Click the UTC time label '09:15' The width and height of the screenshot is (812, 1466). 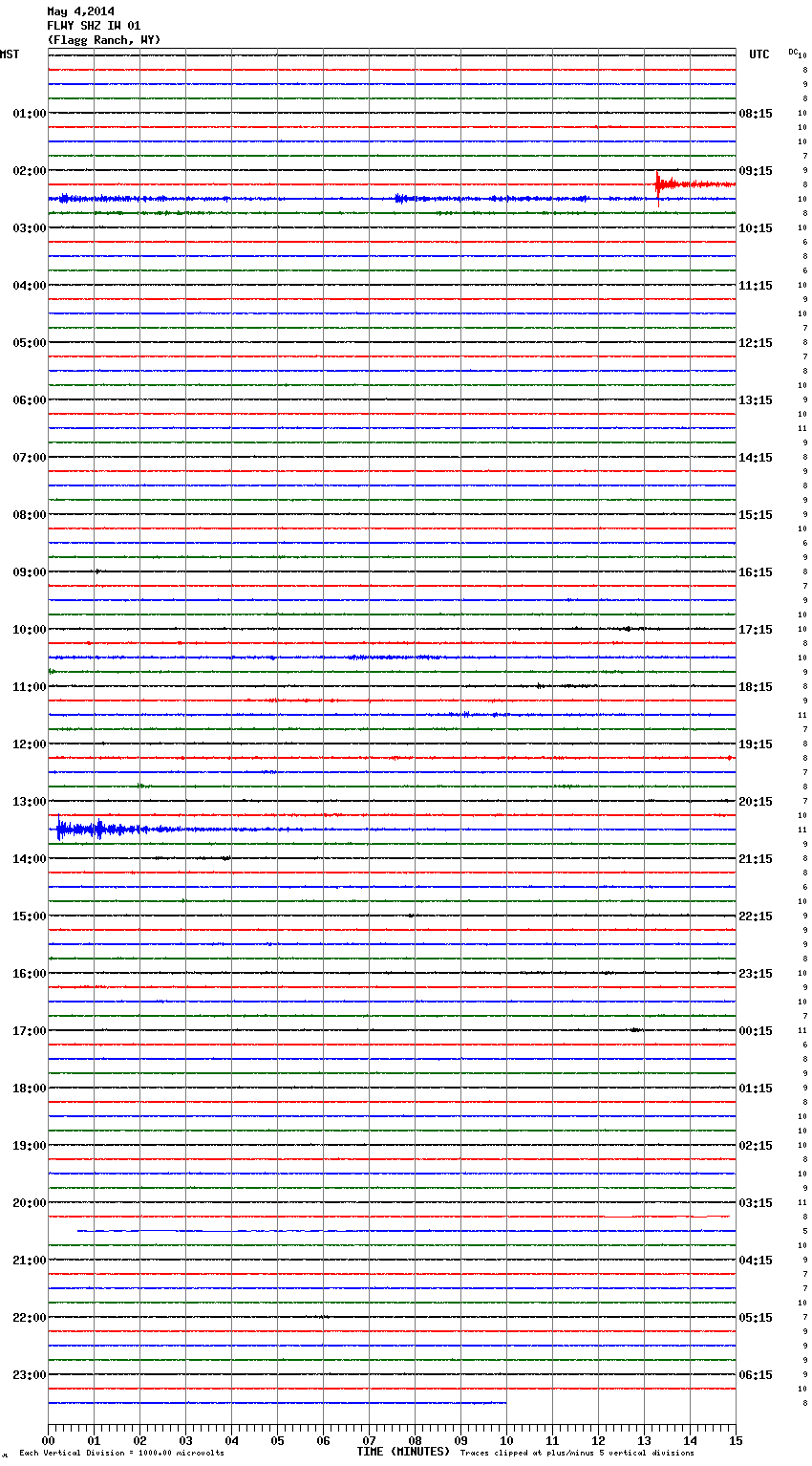pos(756,171)
